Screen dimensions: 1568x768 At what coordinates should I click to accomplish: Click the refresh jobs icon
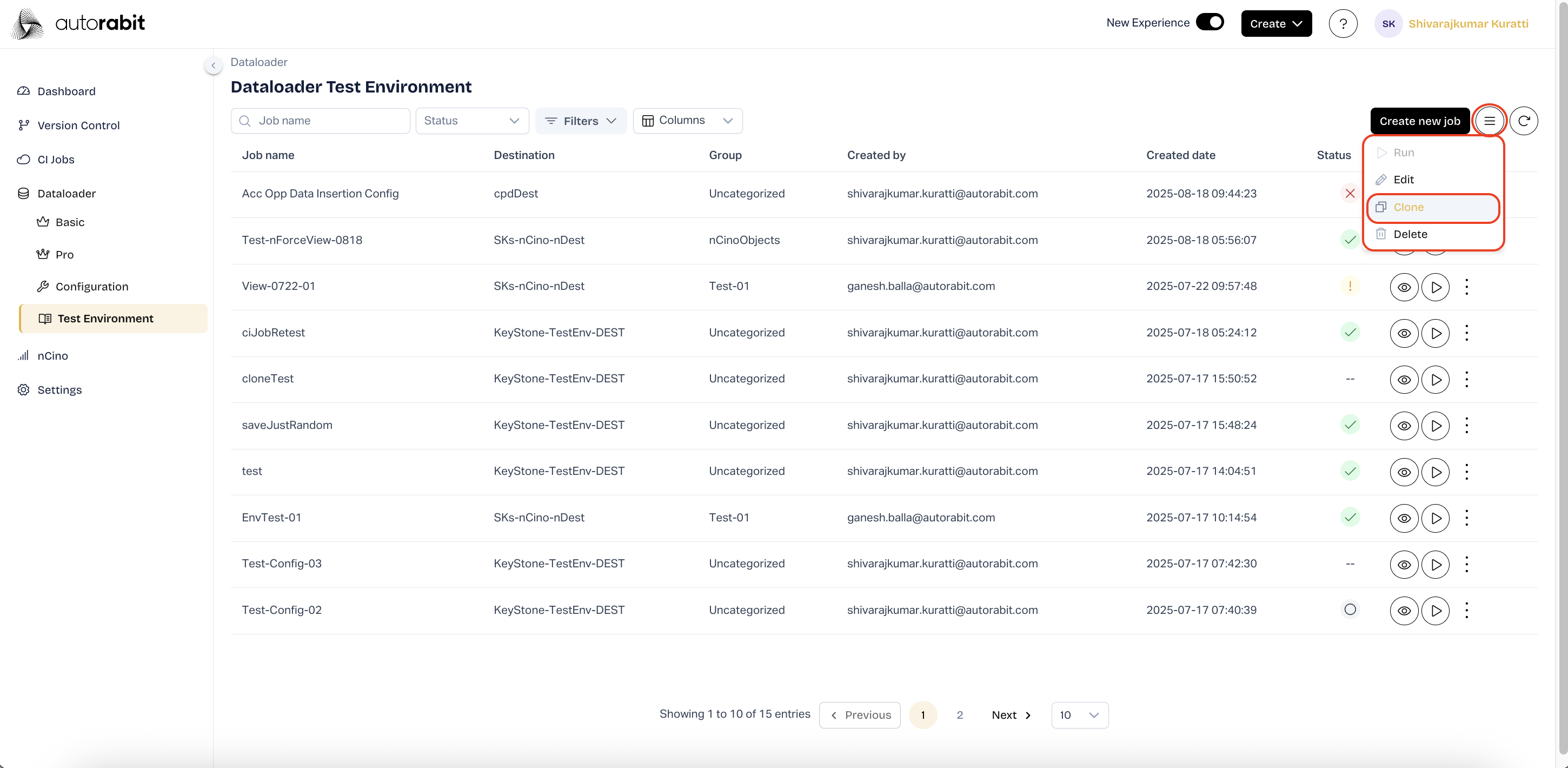pos(1524,121)
